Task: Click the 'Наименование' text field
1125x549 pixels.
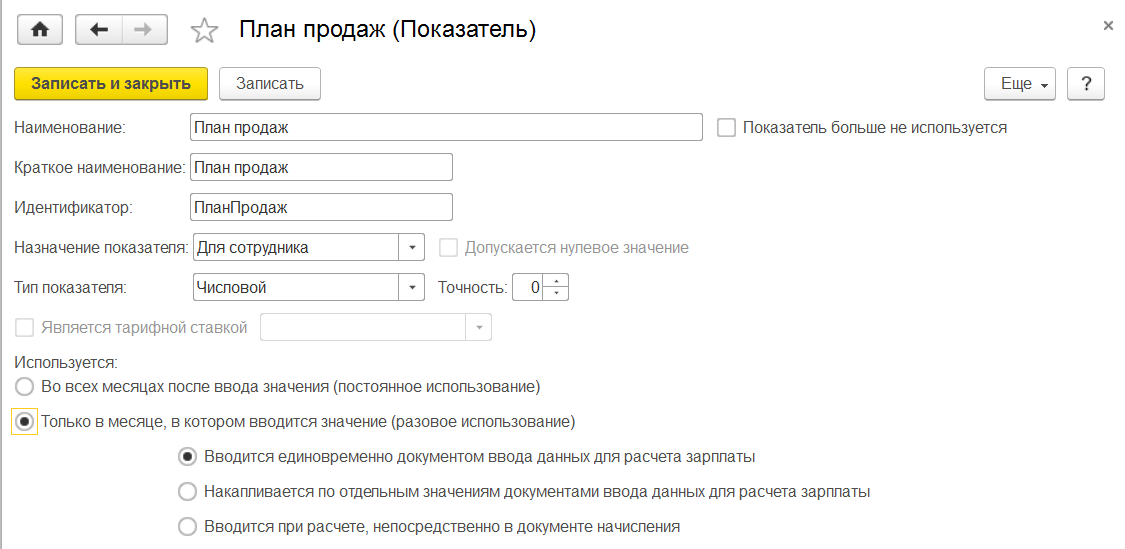Action: point(445,128)
